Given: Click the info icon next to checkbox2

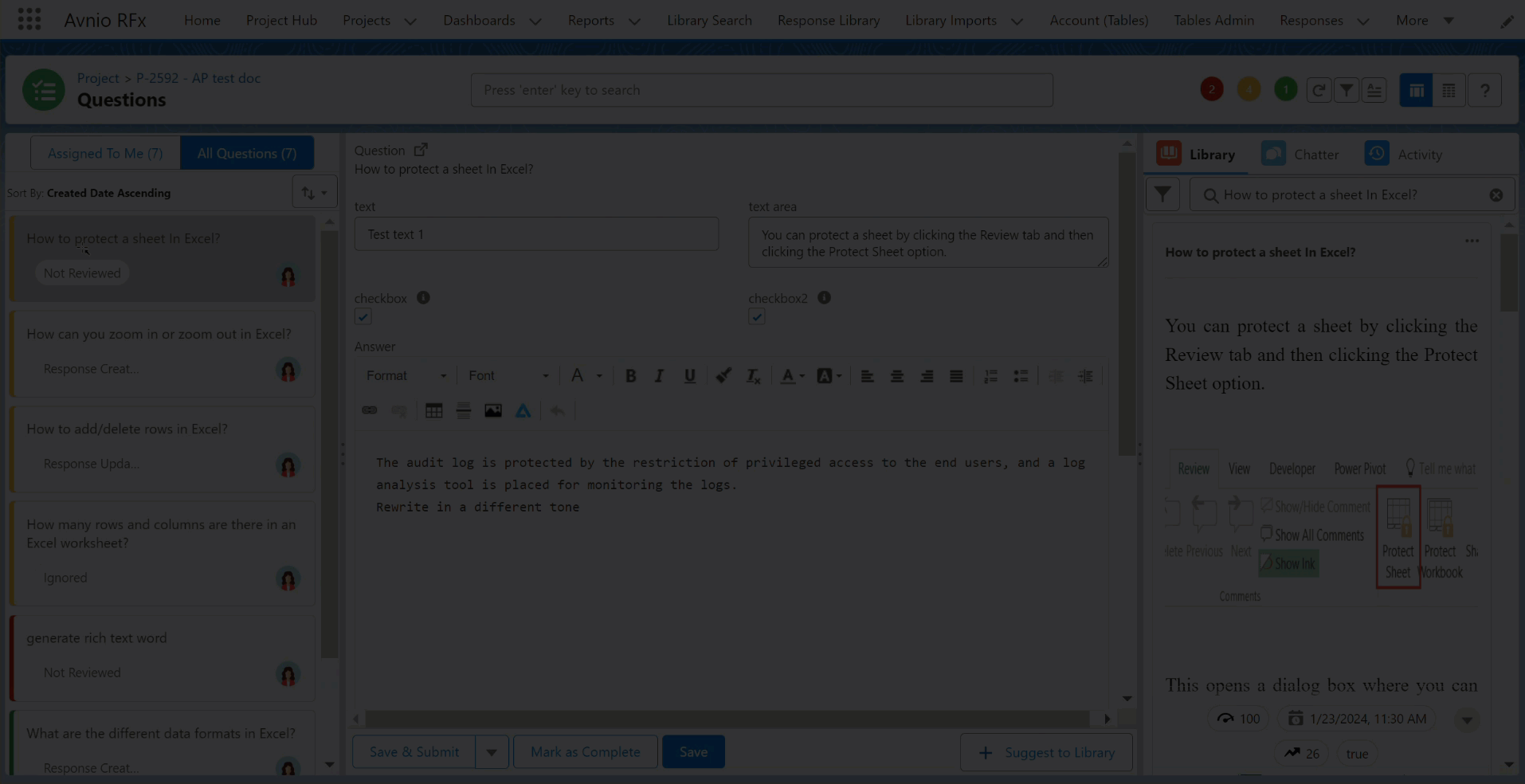Looking at the screenshot, I should 824,297.
